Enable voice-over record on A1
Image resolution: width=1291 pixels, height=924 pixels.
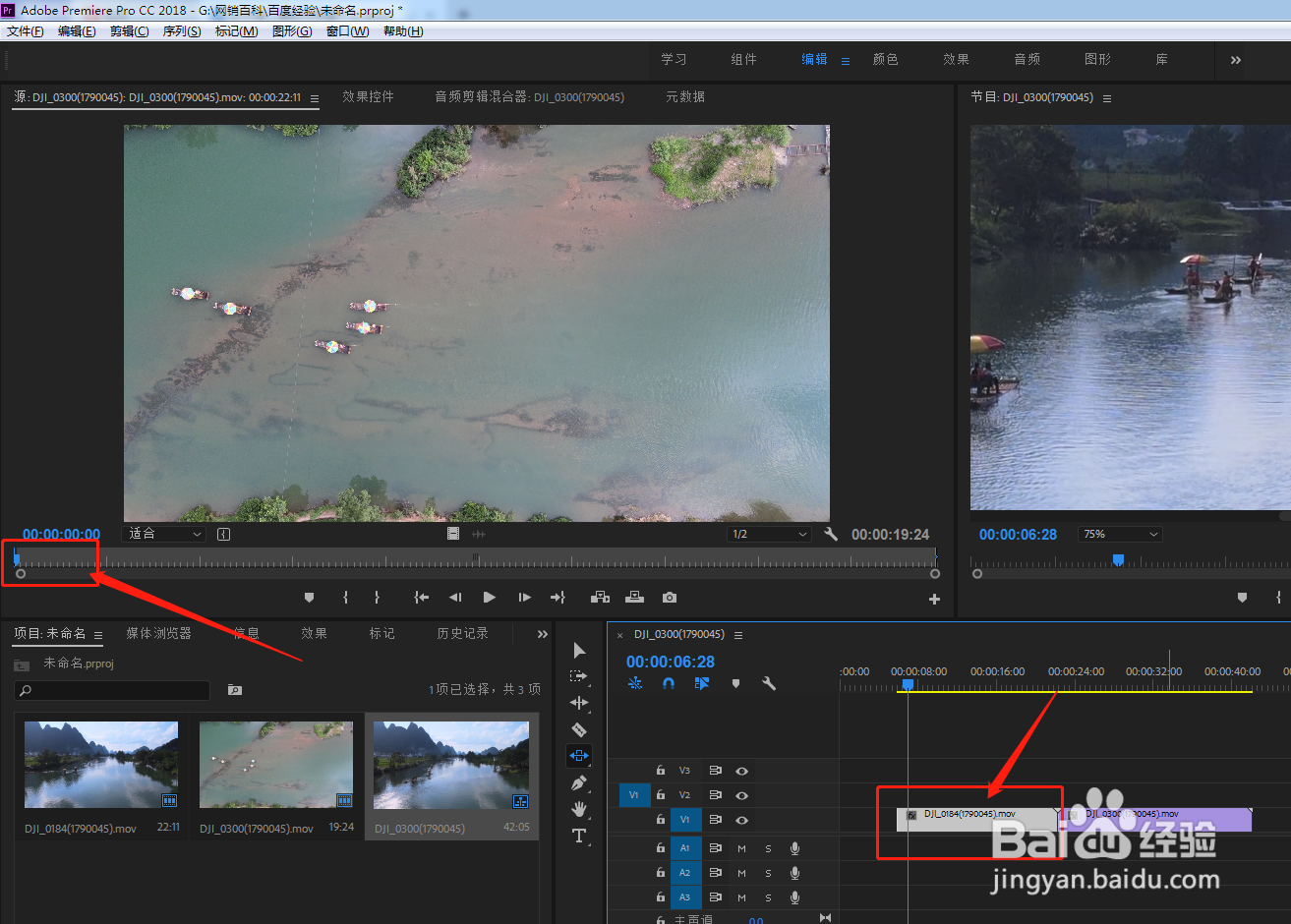(794, 848)
